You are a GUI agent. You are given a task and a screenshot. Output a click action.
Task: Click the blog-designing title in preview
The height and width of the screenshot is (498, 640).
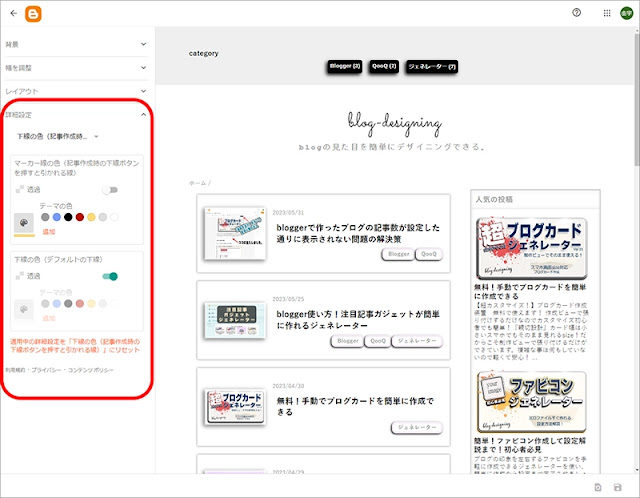click(x=394, y=123)
